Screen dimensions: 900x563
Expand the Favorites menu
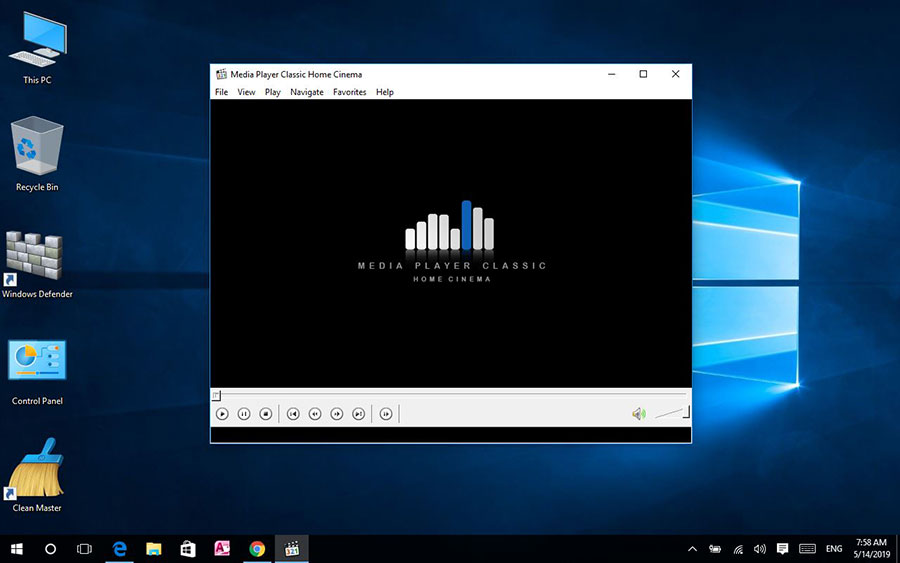[350, 92]
